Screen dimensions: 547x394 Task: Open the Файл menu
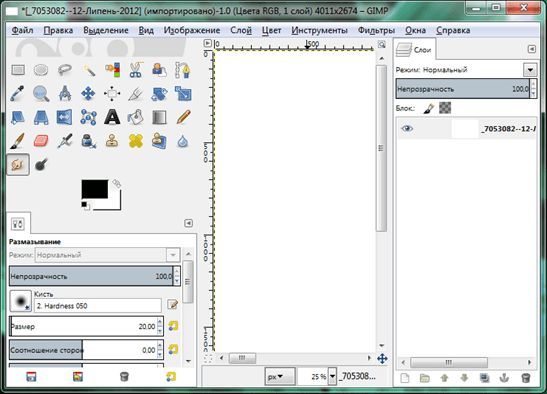pyautogui.click(x=22, y=30)
